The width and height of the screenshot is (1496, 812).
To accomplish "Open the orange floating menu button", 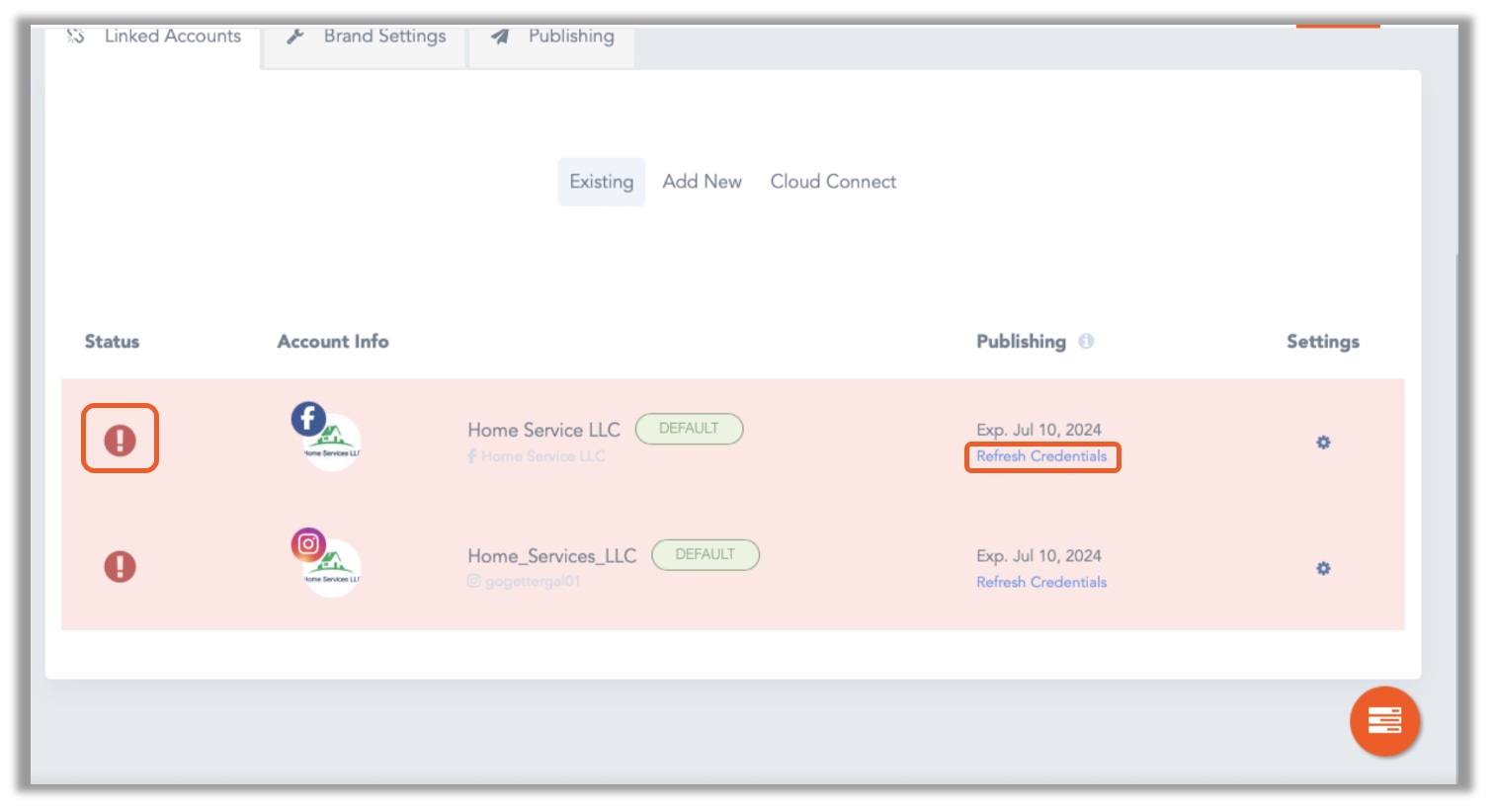I will point(1384,721).
